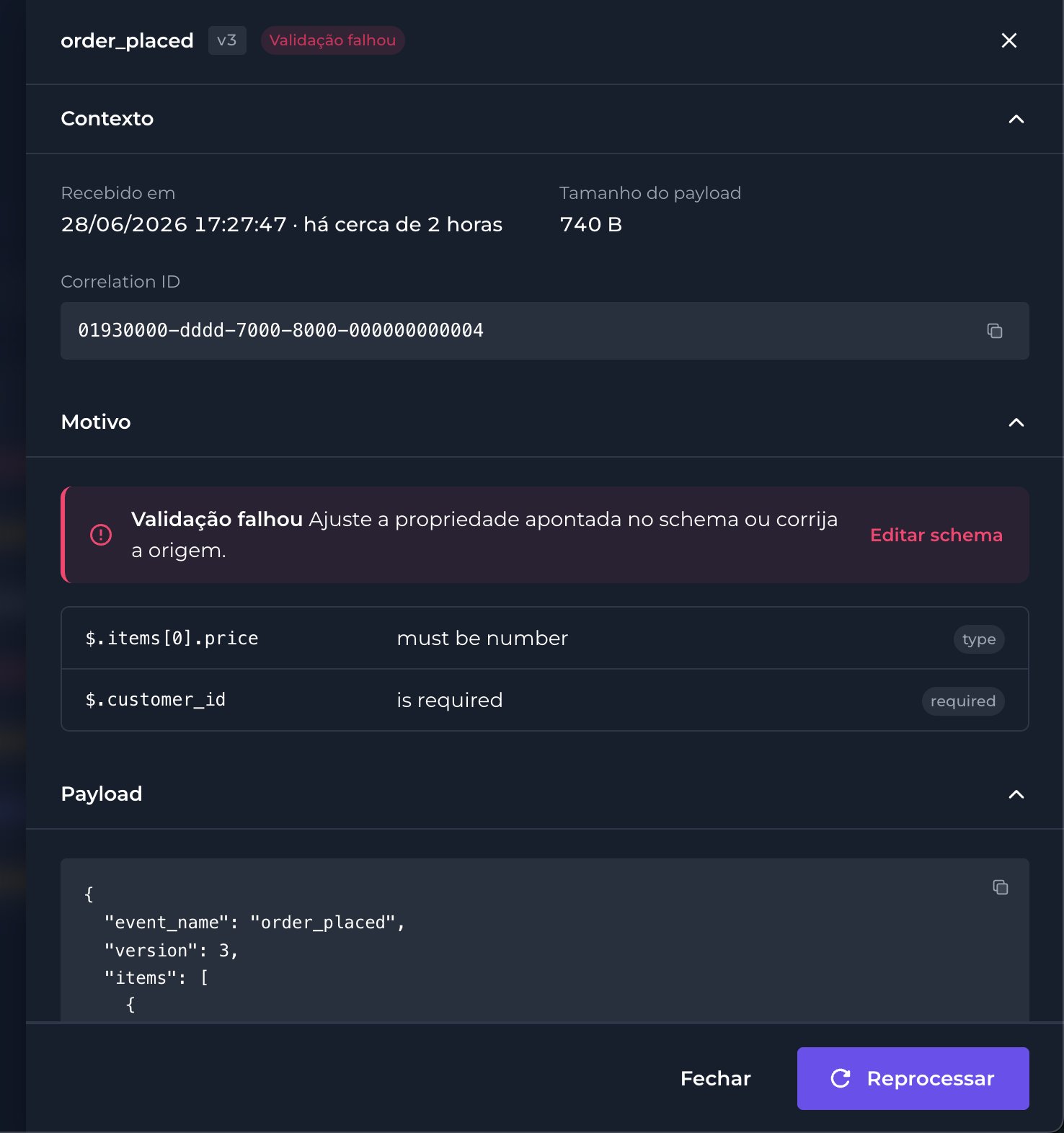Click the 'must be number' message
Viewport: 1064px width, 1133px height.
point(482,638)
